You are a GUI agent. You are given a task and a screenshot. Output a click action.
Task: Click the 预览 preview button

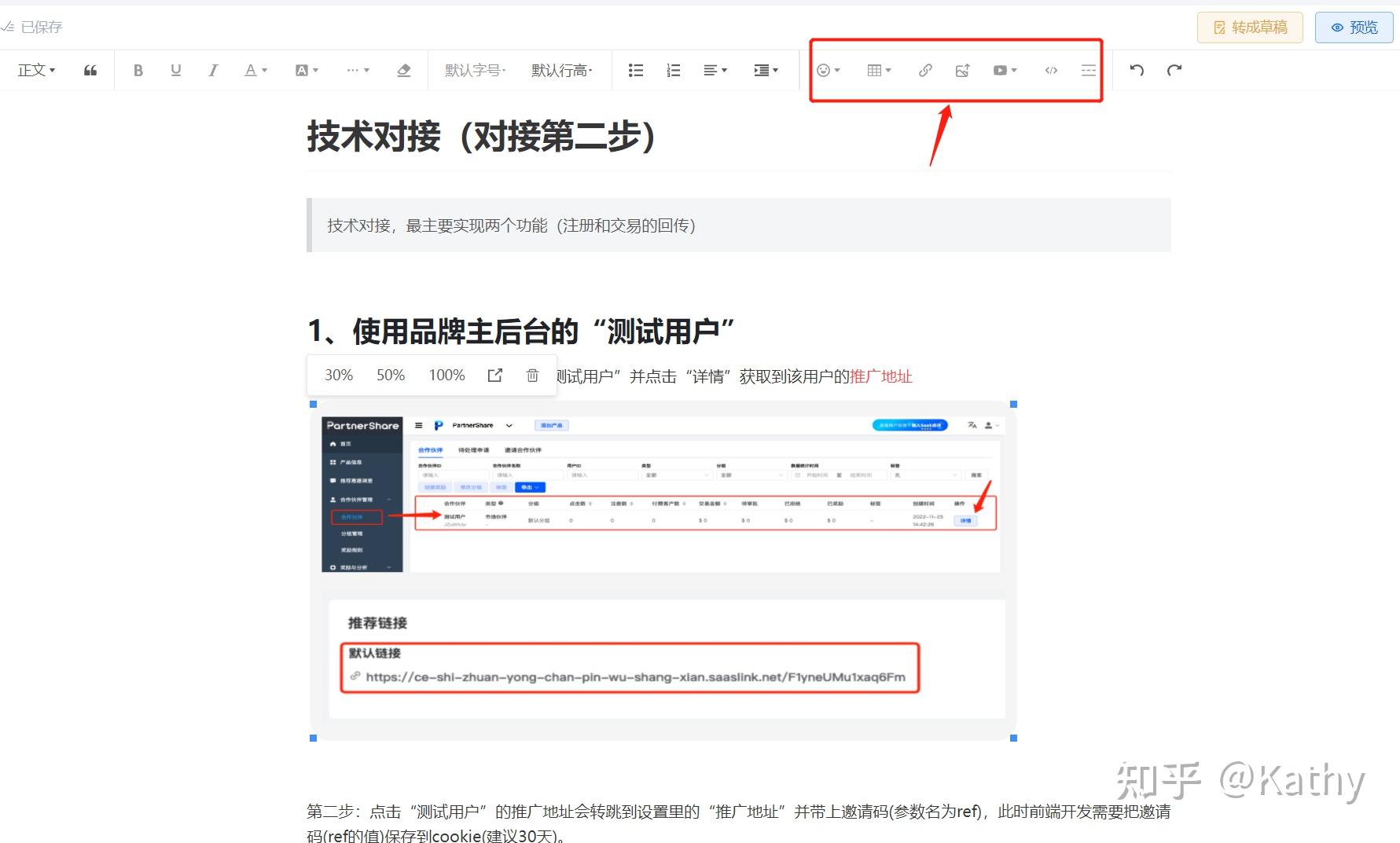(1354, 27)
